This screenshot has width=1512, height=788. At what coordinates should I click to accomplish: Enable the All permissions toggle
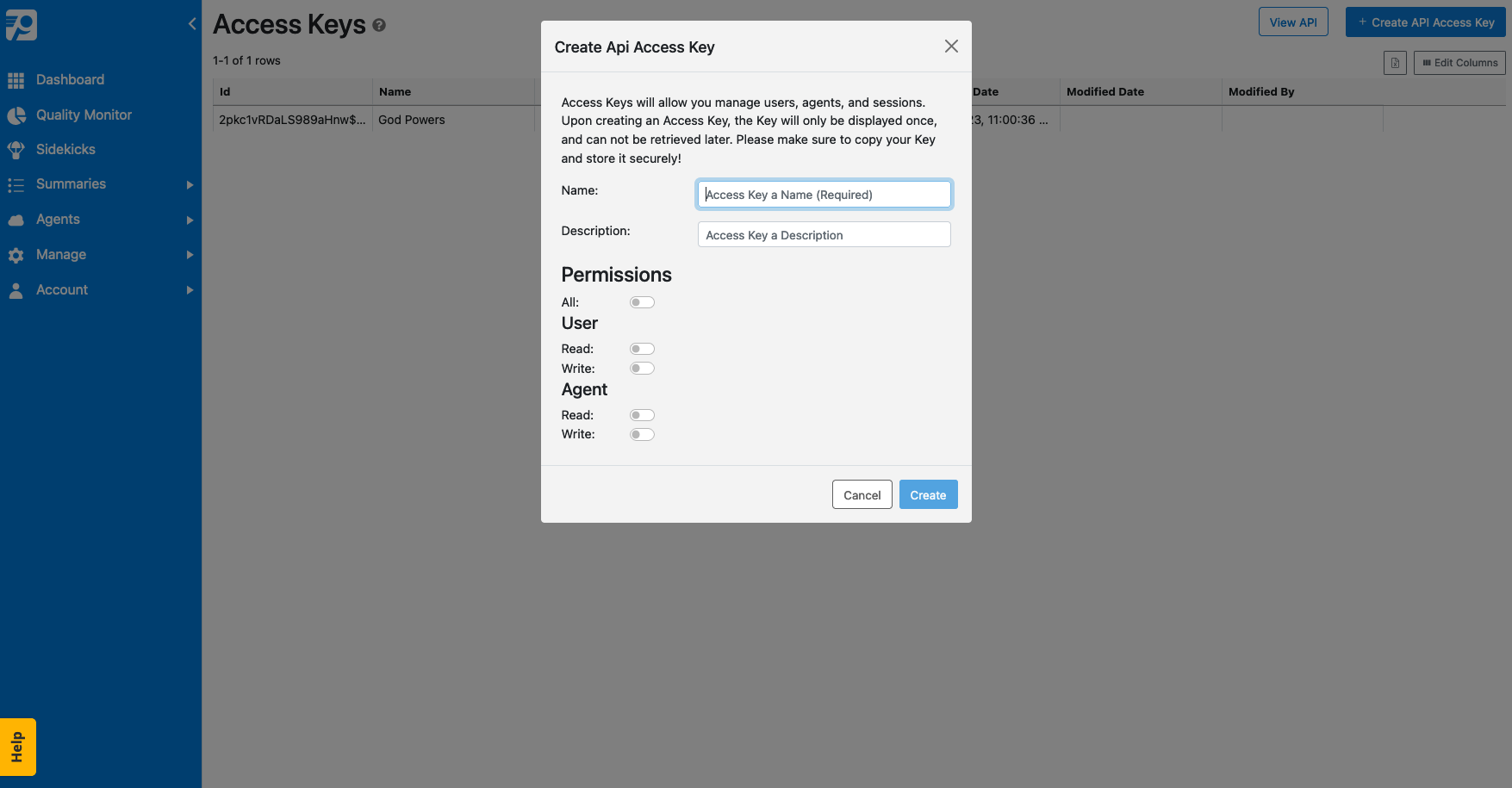pos(642,302)
